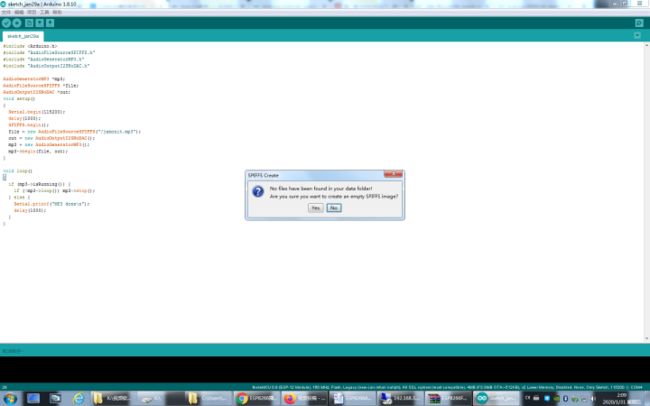
Task: Click the Serial.printf MP3 done line
Action: coord(51,204)
